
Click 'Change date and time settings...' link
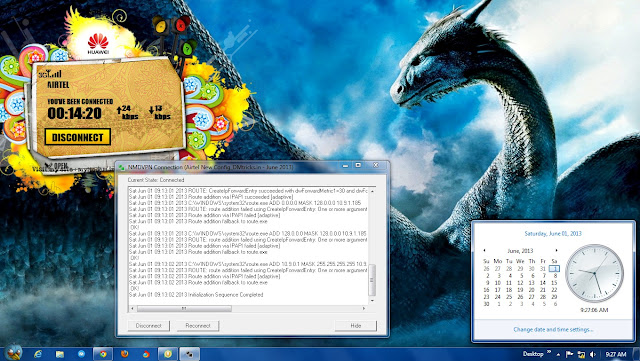[553, 329]
